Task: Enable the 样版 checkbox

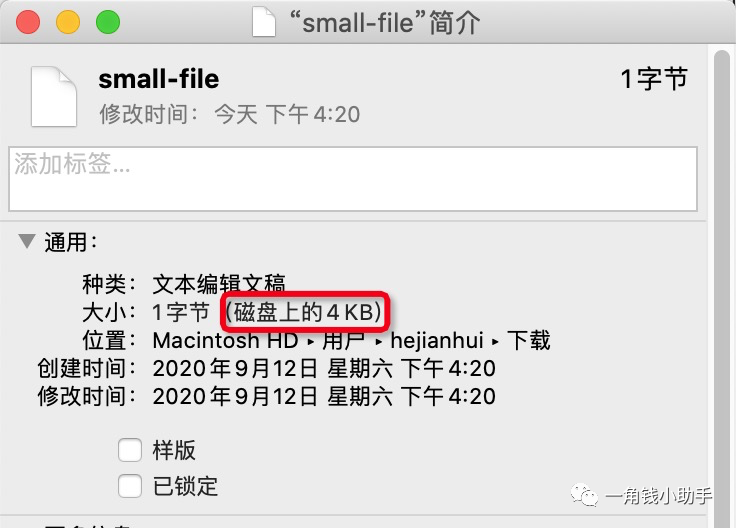Action: pyautogui.click(x=130, y=450)
